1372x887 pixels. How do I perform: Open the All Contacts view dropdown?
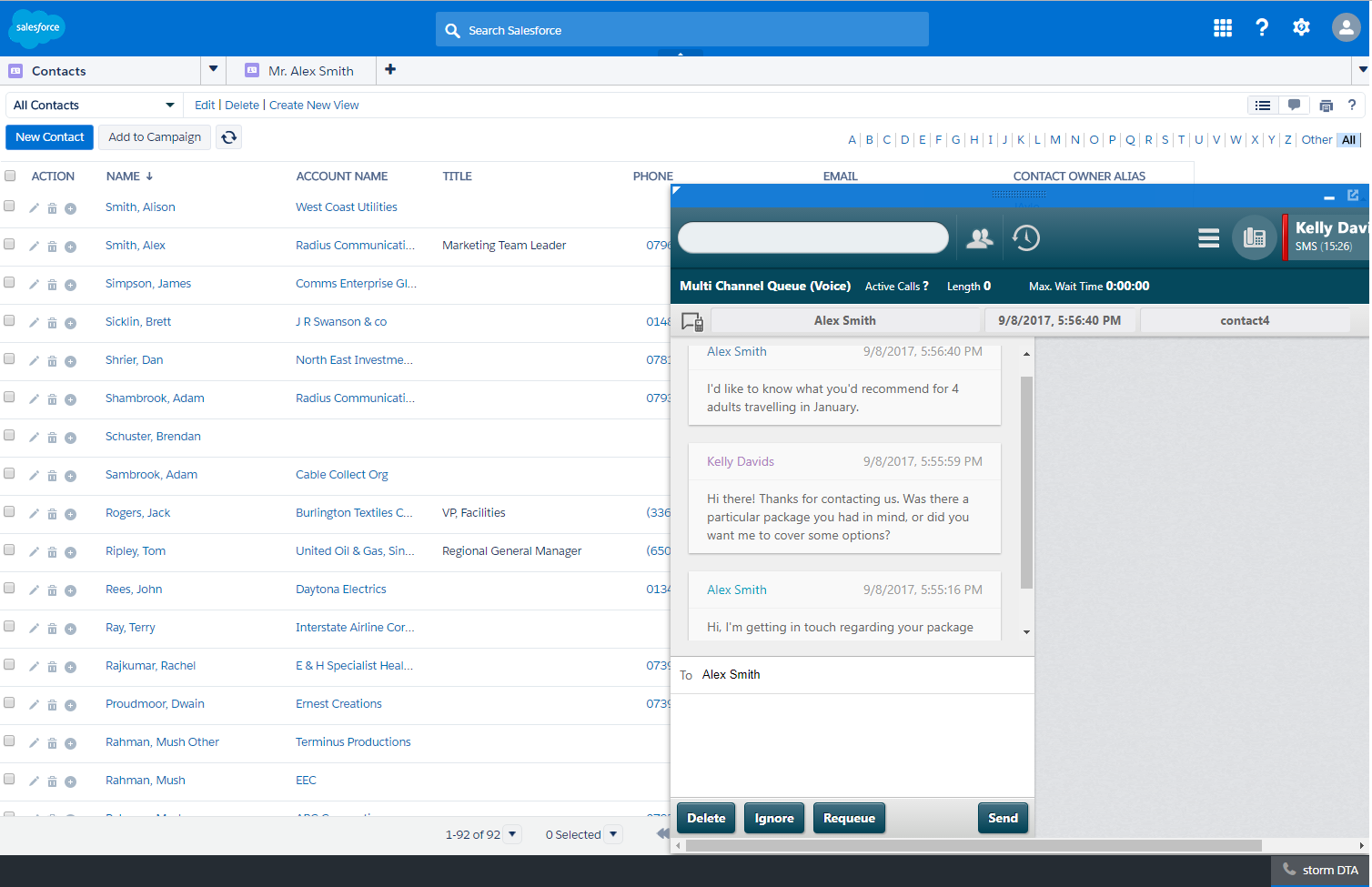(x=94, y=106)
